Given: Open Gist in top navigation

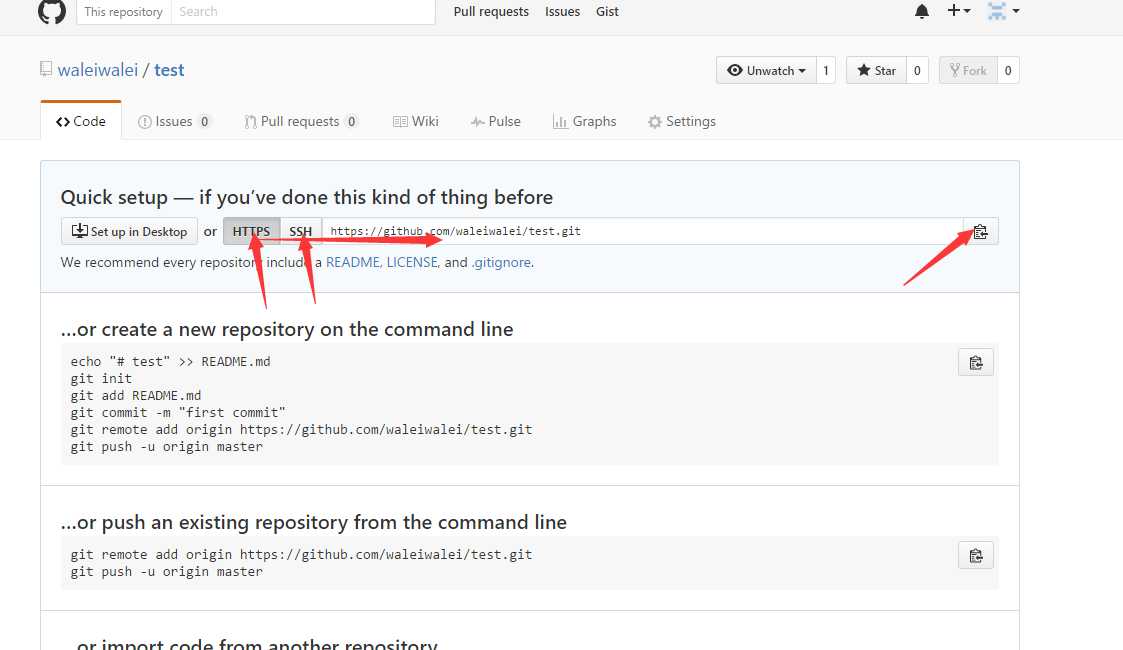Looking at the screenshot, I should tap(607, 11).
